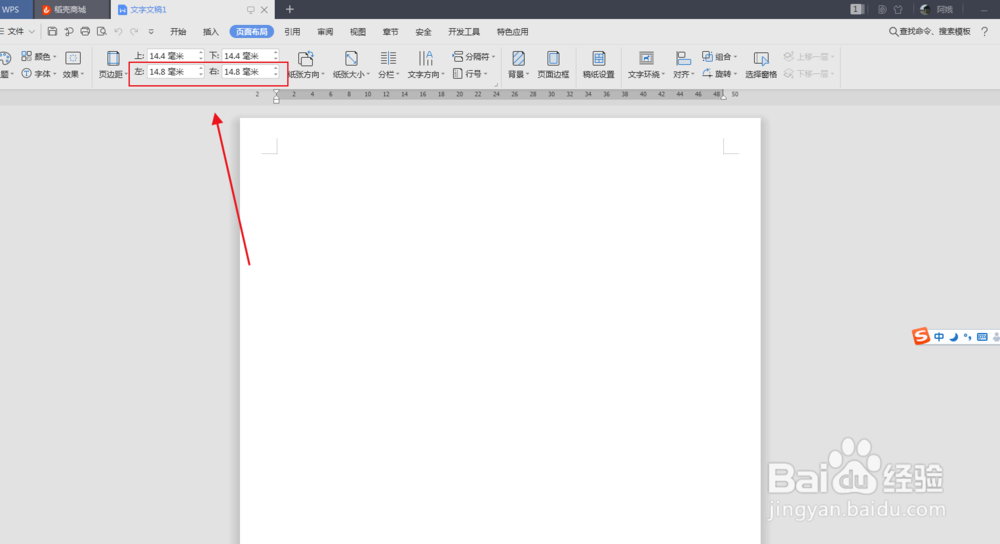Add a new tab with plus button
This screenshot has width=1000, height=544.
[x=290, y=10]
